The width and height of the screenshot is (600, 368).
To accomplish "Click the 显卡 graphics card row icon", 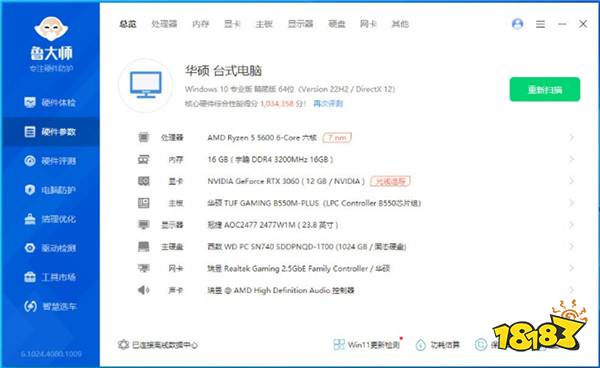I will (x=143, y=181).
